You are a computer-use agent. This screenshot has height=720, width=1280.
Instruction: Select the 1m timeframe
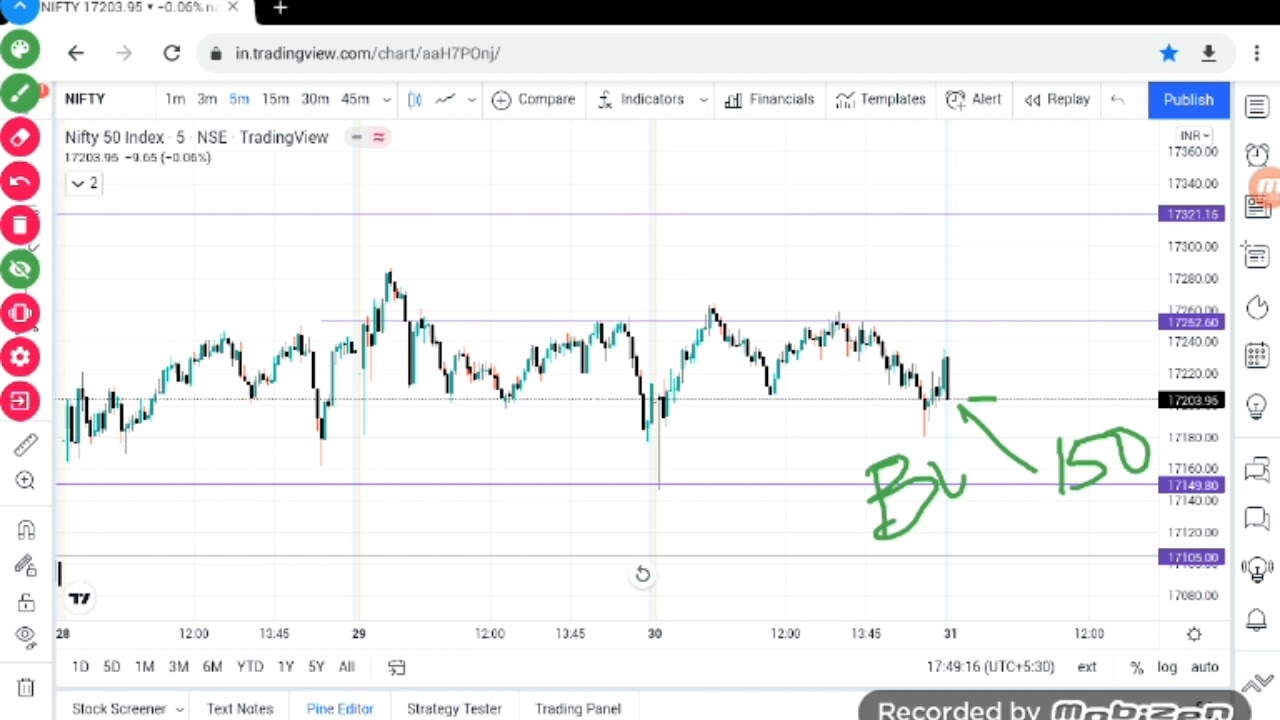(175, 99)
